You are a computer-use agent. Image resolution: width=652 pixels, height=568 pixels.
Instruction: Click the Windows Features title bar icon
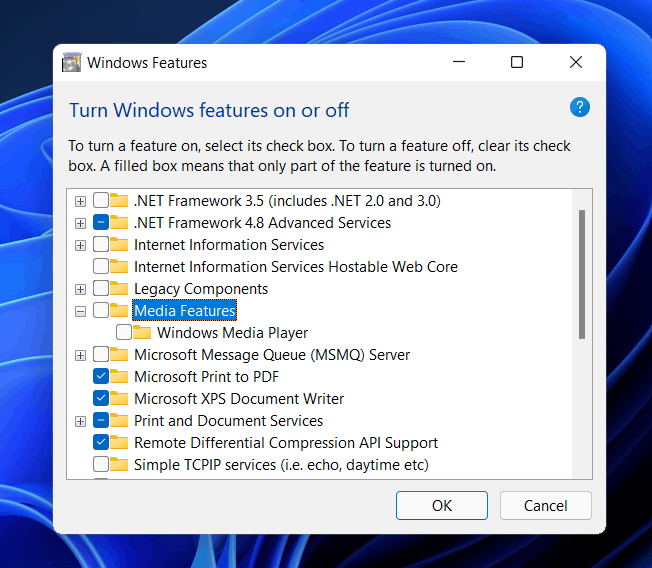click(72, 63)
